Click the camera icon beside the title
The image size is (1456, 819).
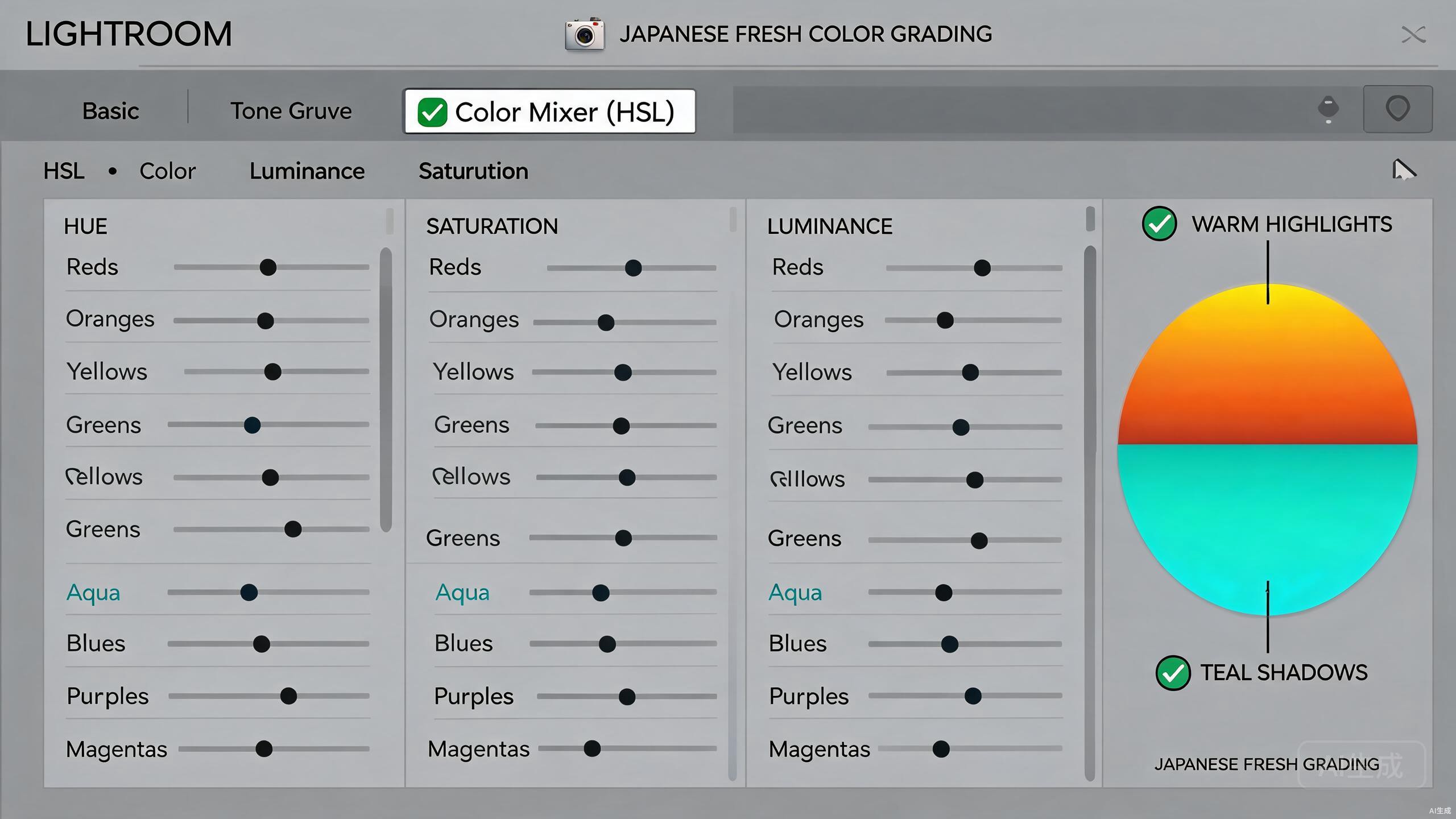584,35
